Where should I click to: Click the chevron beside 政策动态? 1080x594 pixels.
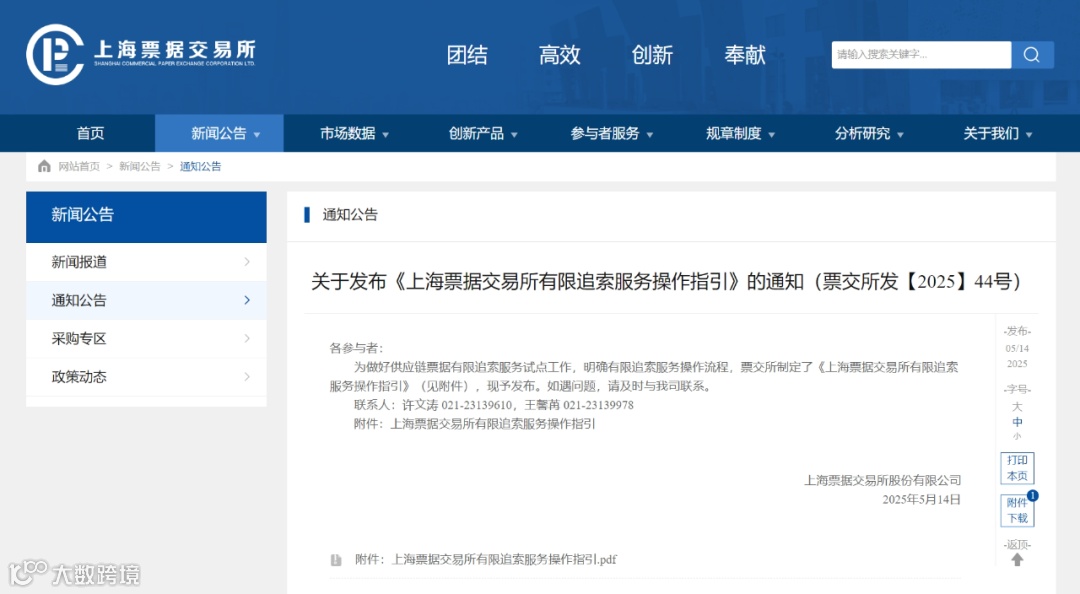click(247, 377)
